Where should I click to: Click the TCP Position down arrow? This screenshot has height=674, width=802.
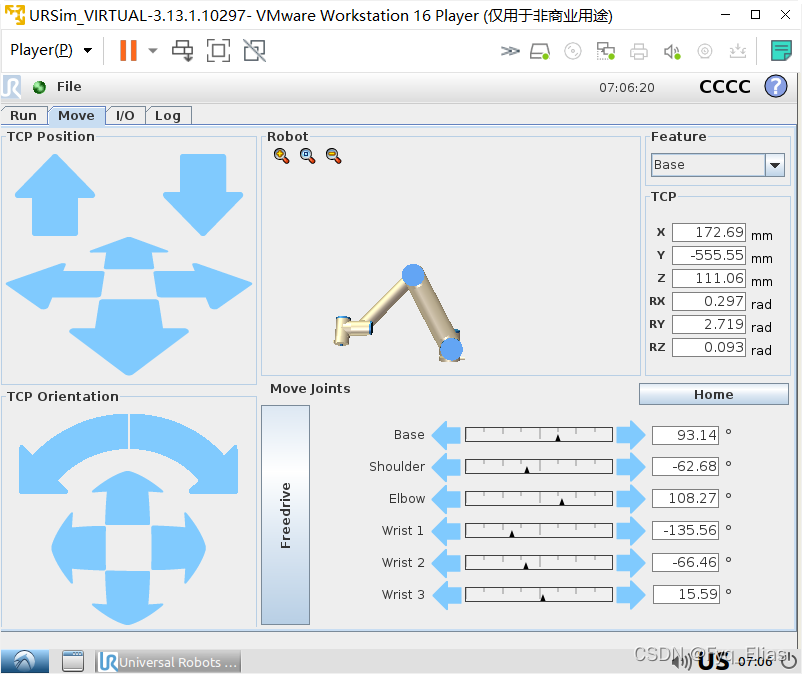click(x=203, y=195)
